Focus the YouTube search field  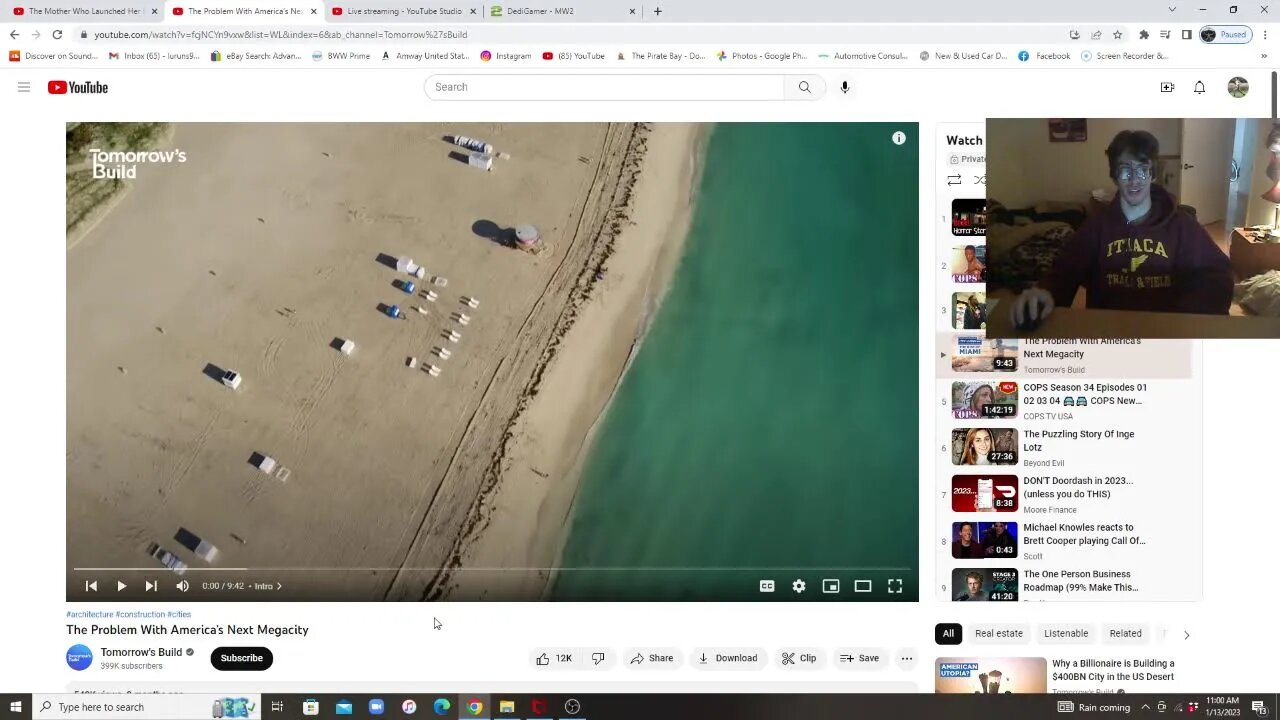pos(604,87)
